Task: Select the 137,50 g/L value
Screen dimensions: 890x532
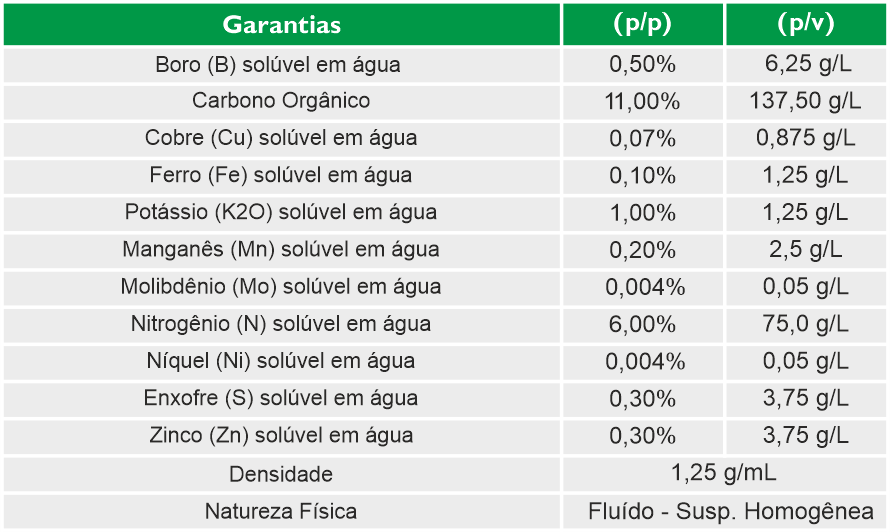Action: (805, 101)
